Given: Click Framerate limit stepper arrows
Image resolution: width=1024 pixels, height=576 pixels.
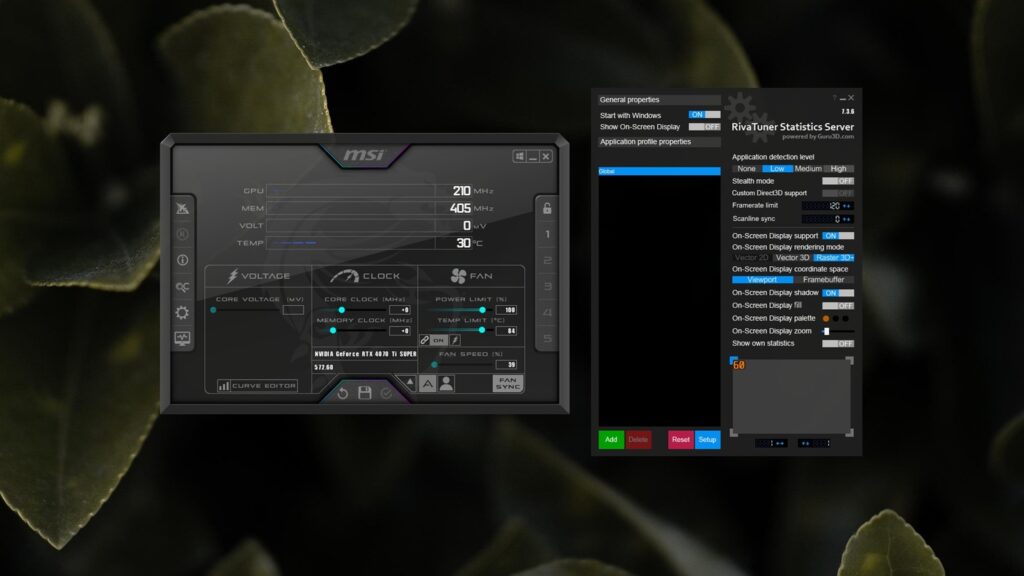Looking at the screenshot, I should pyautogui.click(x=847, y=206).
